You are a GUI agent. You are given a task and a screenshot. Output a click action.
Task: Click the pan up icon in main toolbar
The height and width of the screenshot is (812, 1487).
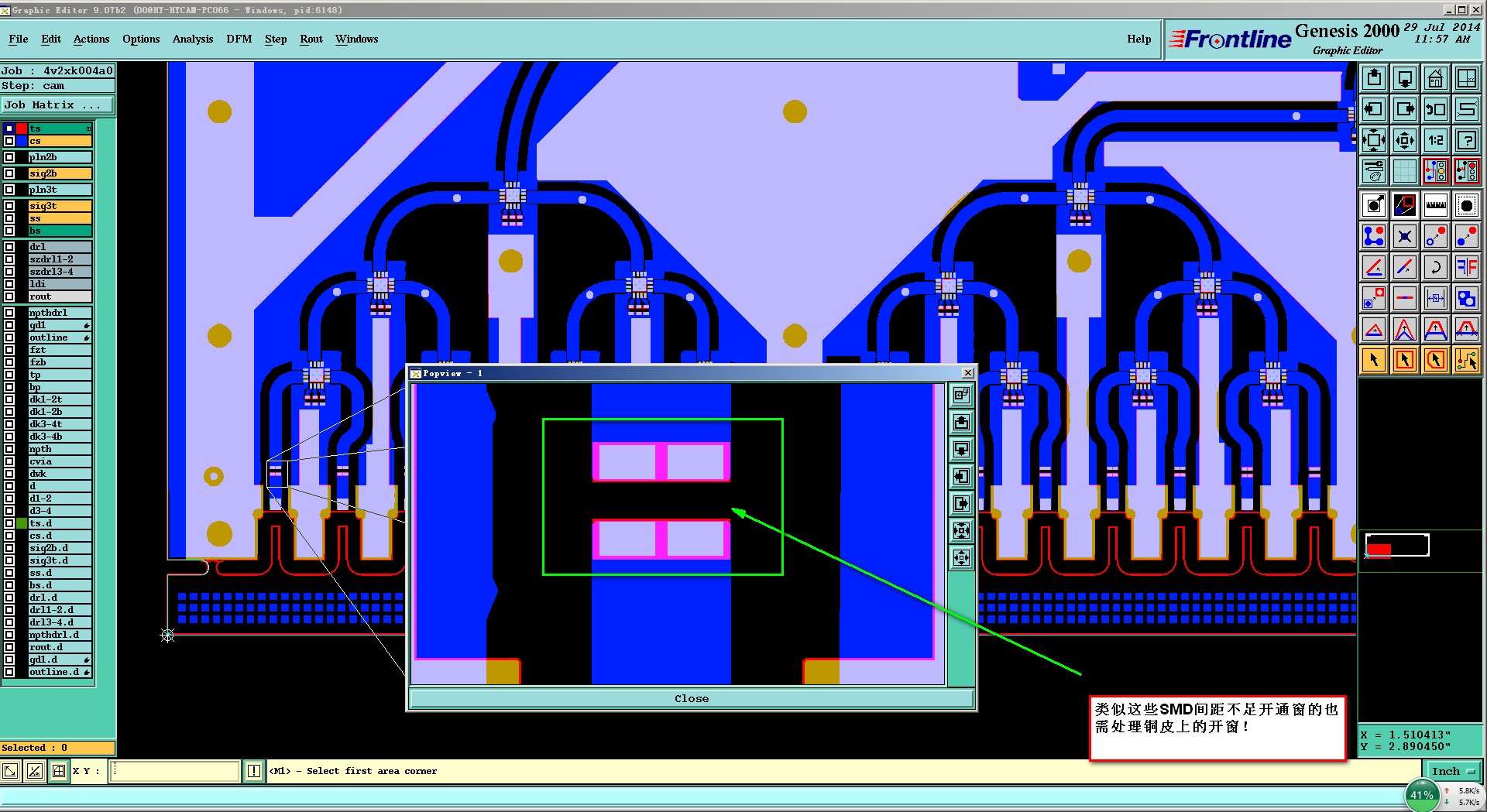pos(1374,78)
